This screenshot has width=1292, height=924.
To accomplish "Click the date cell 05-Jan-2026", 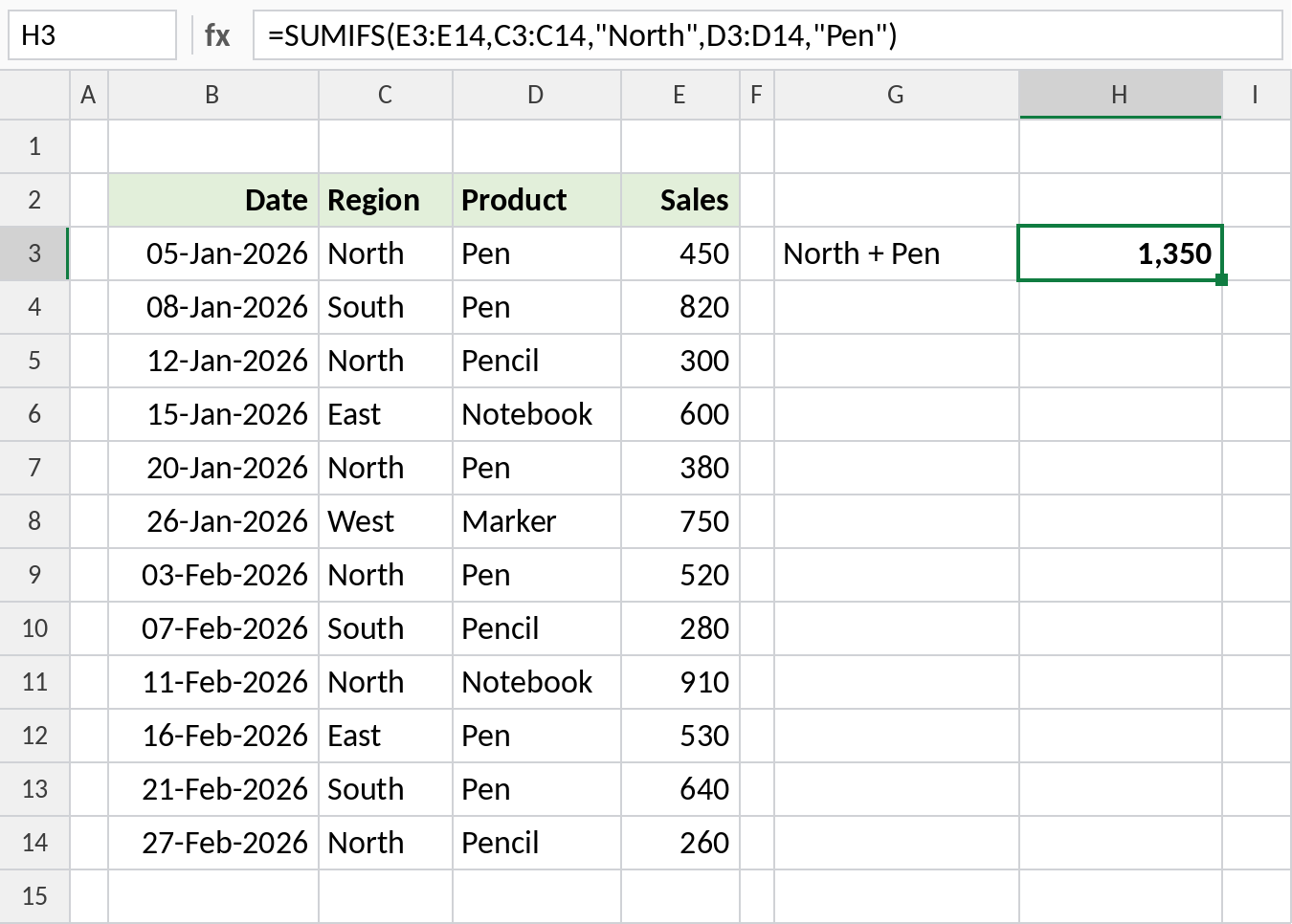I will coord(213,253).
